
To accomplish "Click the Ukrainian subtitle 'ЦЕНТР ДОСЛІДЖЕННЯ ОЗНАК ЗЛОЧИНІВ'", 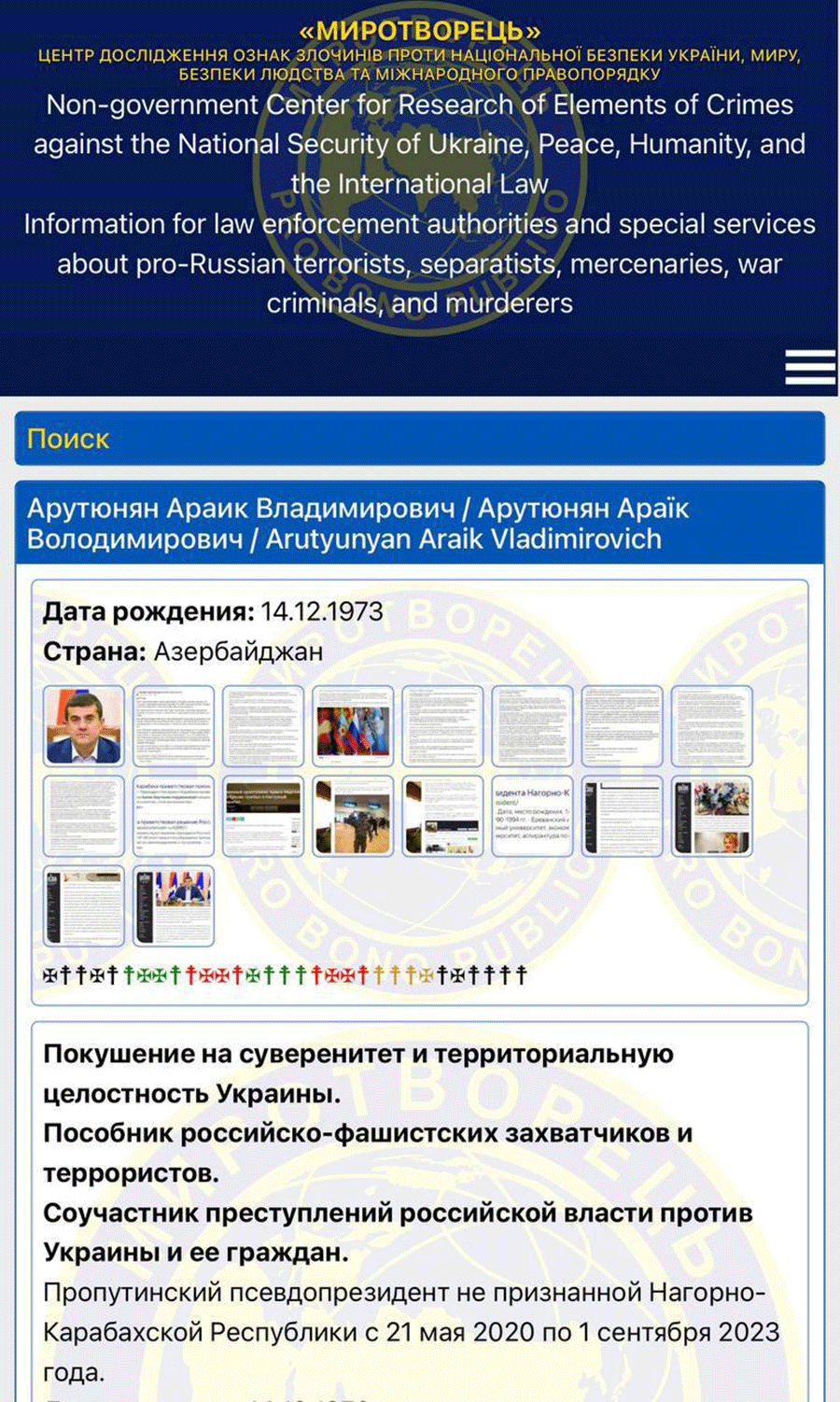I will [x=420, y=64].
